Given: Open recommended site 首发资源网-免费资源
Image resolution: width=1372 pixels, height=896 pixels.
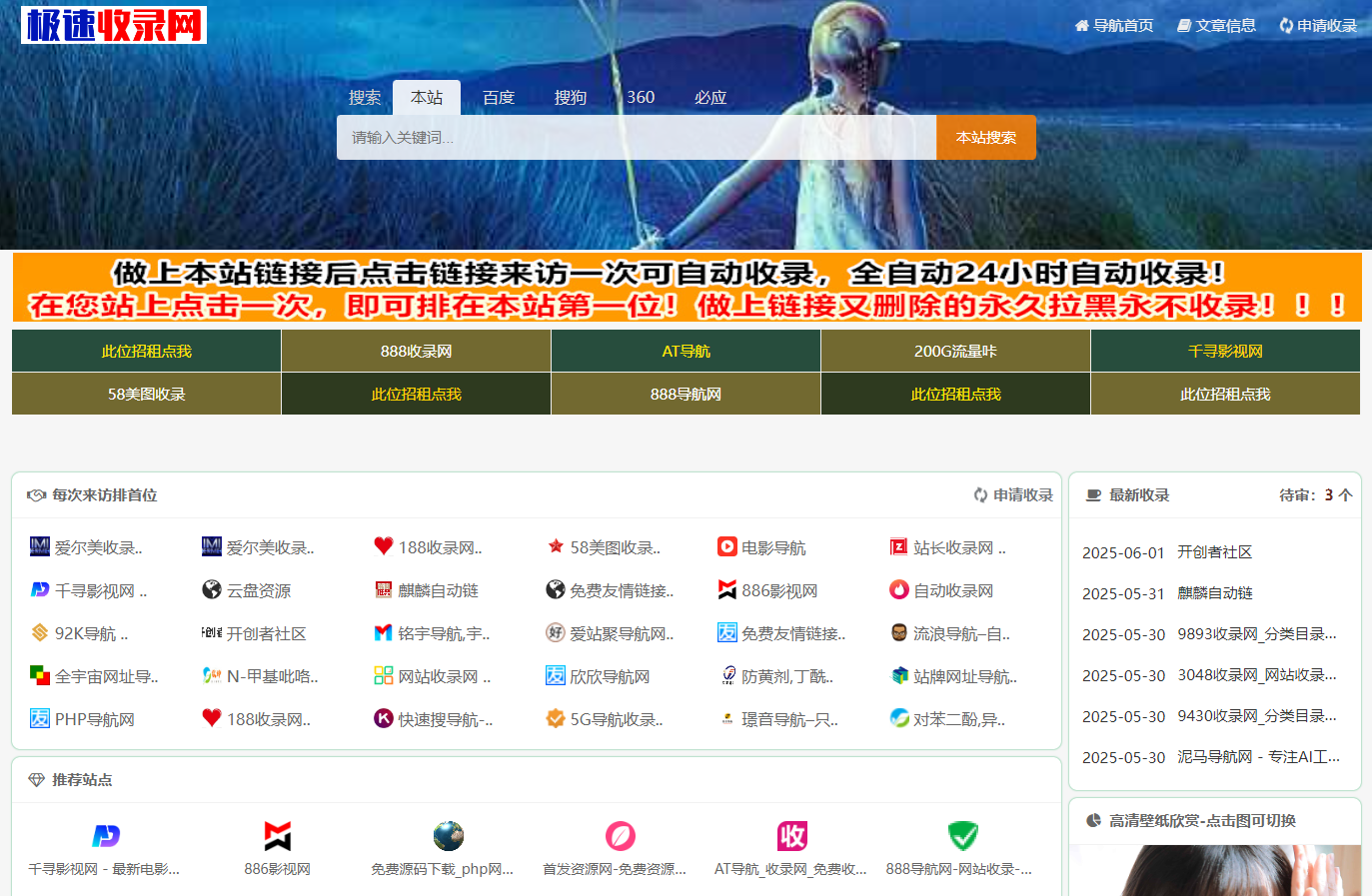Looking at the screenshot, I should [x=615, y=850].
